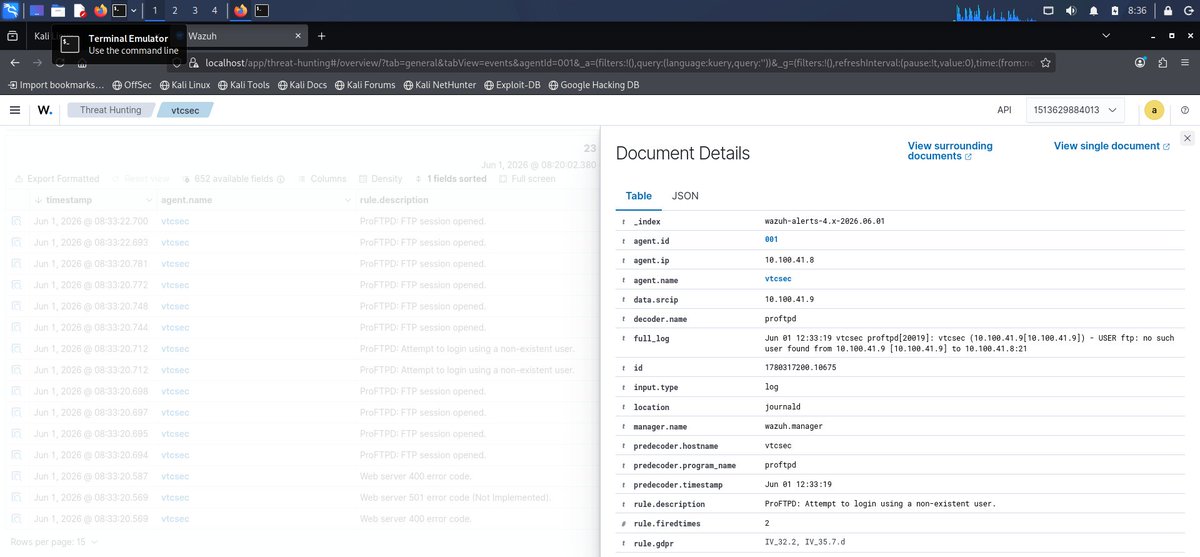Launch the file manager from the panel
This screenshot has width=1200, height=557.
coord(58,10)
